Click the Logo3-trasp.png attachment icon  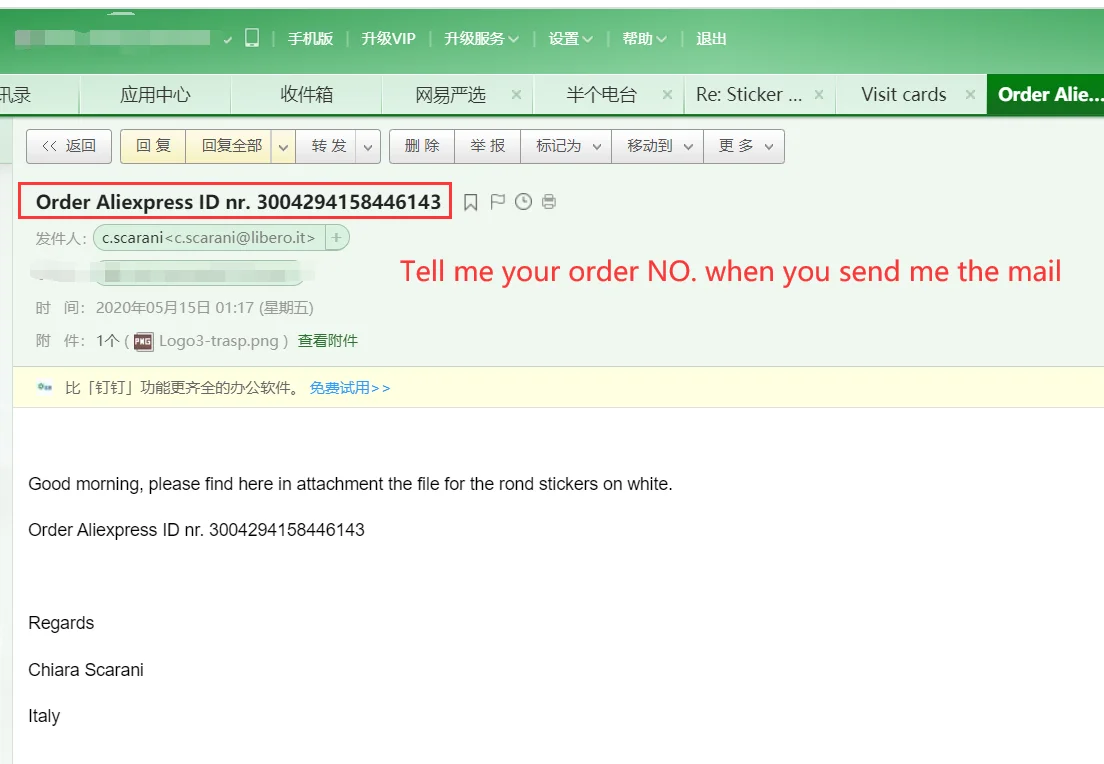143,342
